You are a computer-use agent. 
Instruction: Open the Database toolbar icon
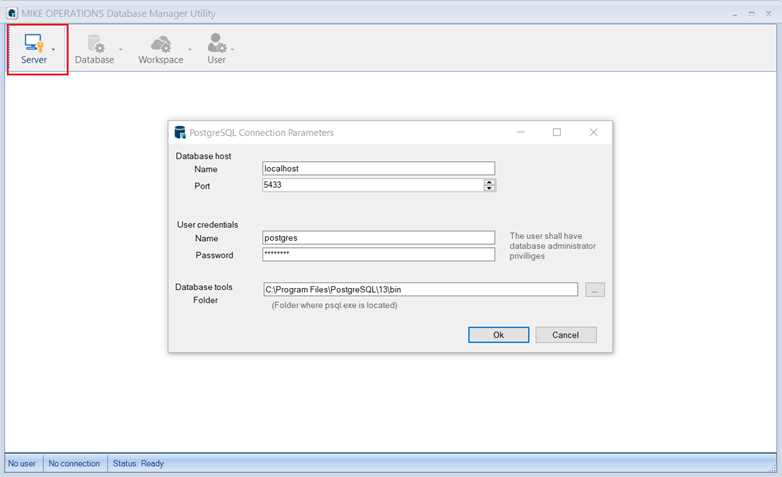coord(94,49)
